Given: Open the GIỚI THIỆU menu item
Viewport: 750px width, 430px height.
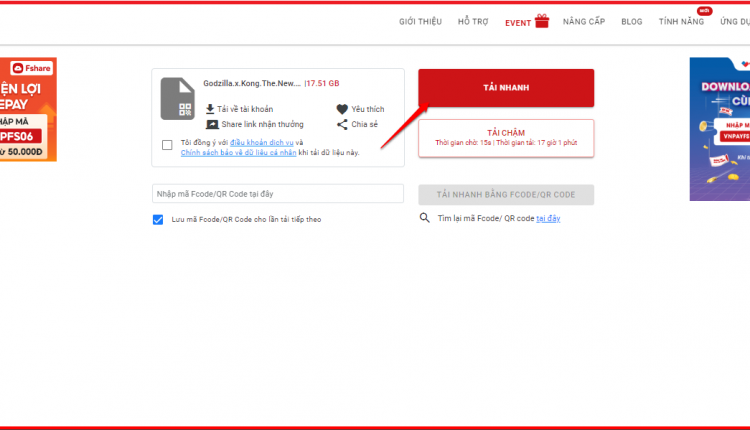Looking at the screenshot, I should click(420, 22).
